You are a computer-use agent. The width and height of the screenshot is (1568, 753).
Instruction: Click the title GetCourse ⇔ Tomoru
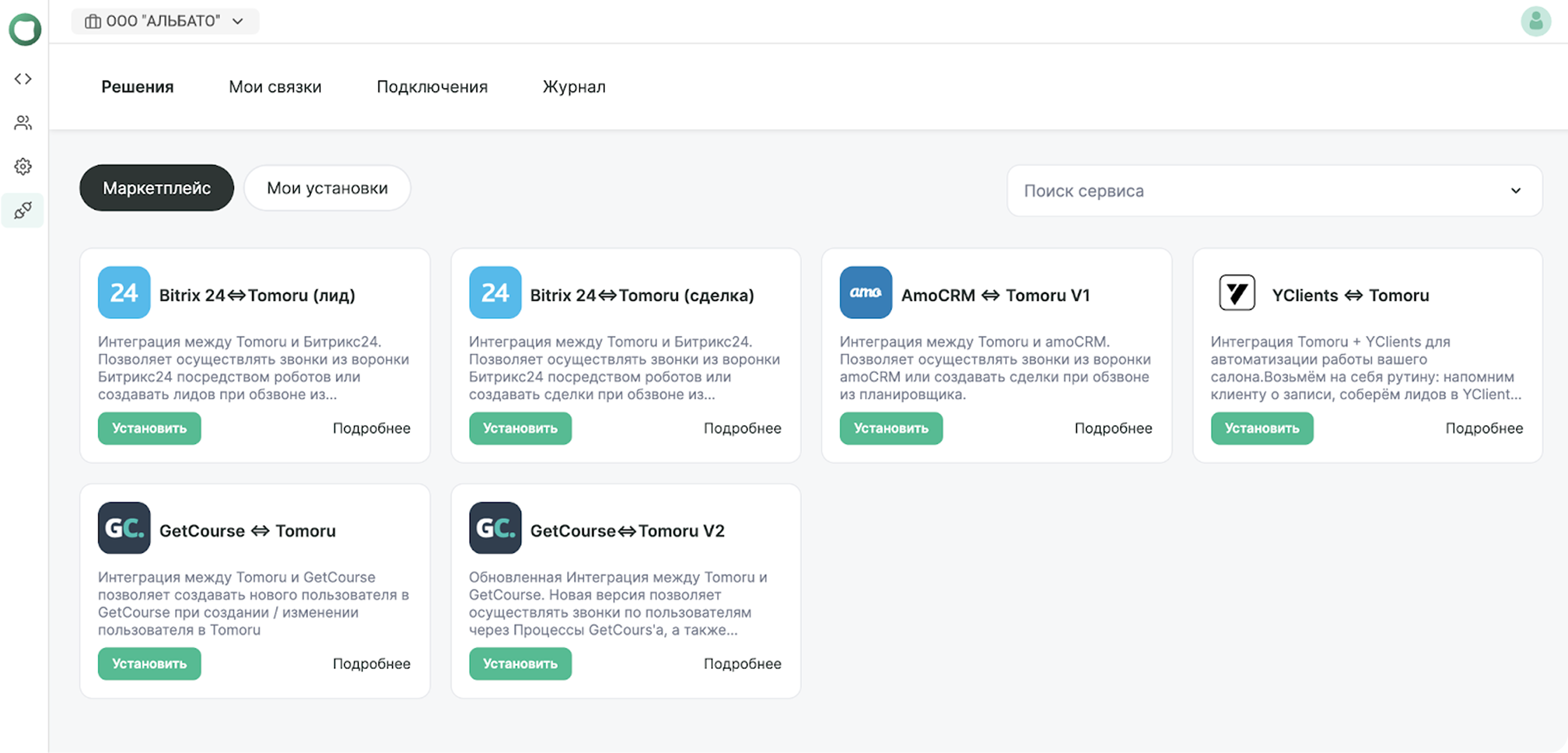(x=247, y=530)
